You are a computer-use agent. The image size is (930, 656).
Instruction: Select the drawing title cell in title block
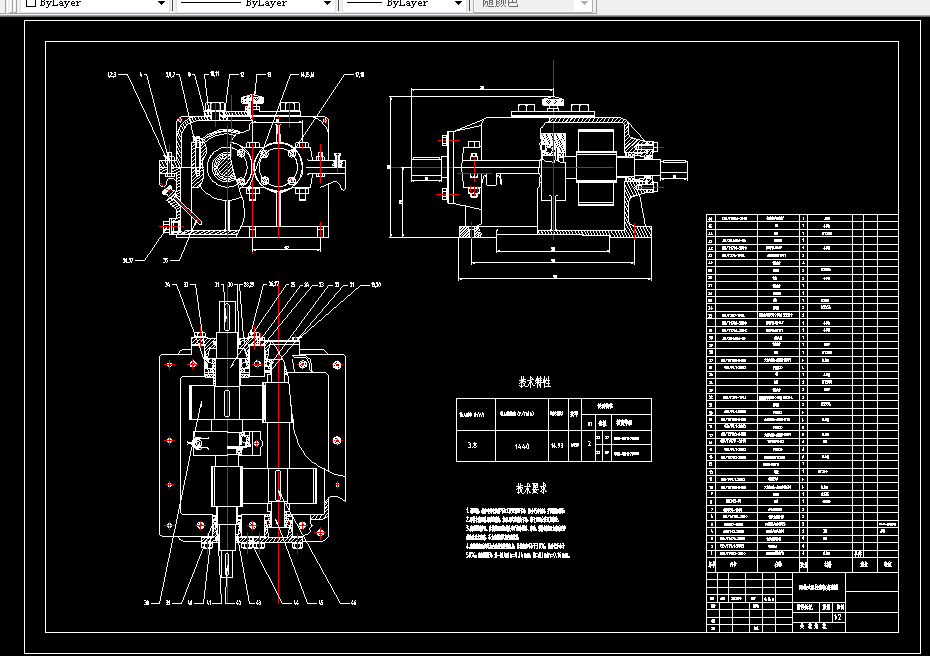pyautogui.click(x=818, y=587)
